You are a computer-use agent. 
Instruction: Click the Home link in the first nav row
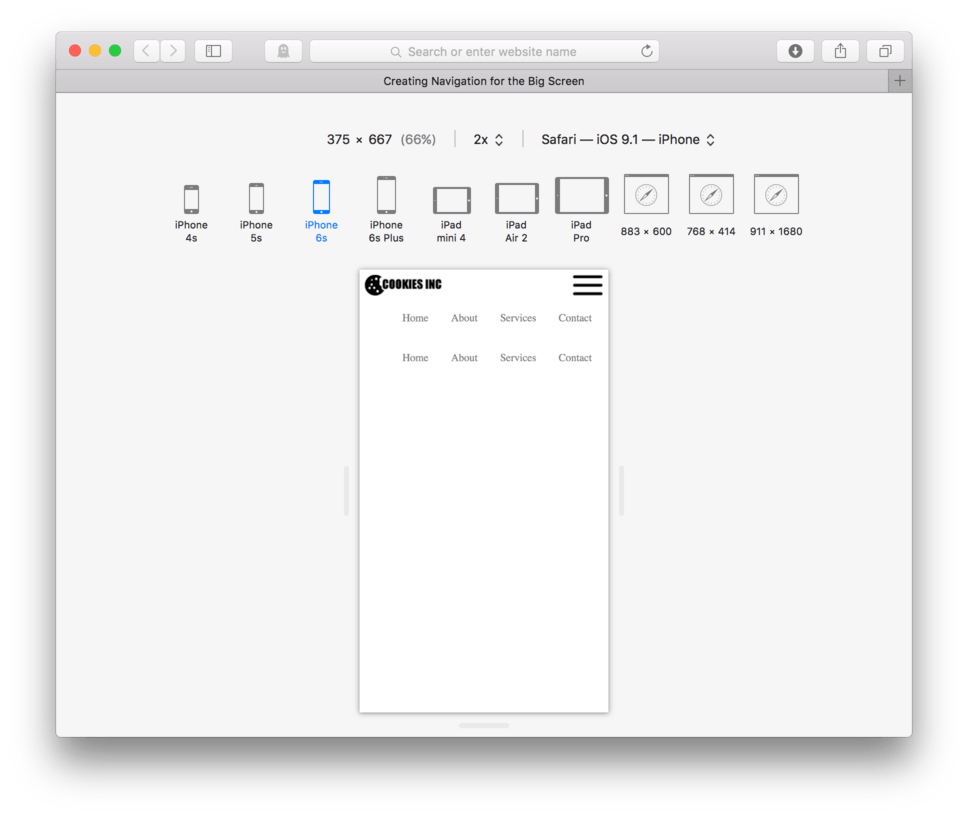tap(415, 318)
